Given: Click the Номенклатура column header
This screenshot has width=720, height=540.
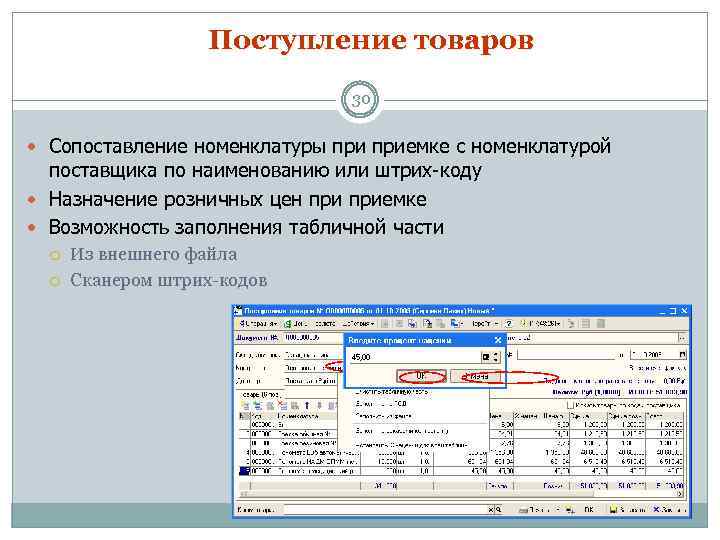Looking at the screenshot, I should tap(307, 416).
